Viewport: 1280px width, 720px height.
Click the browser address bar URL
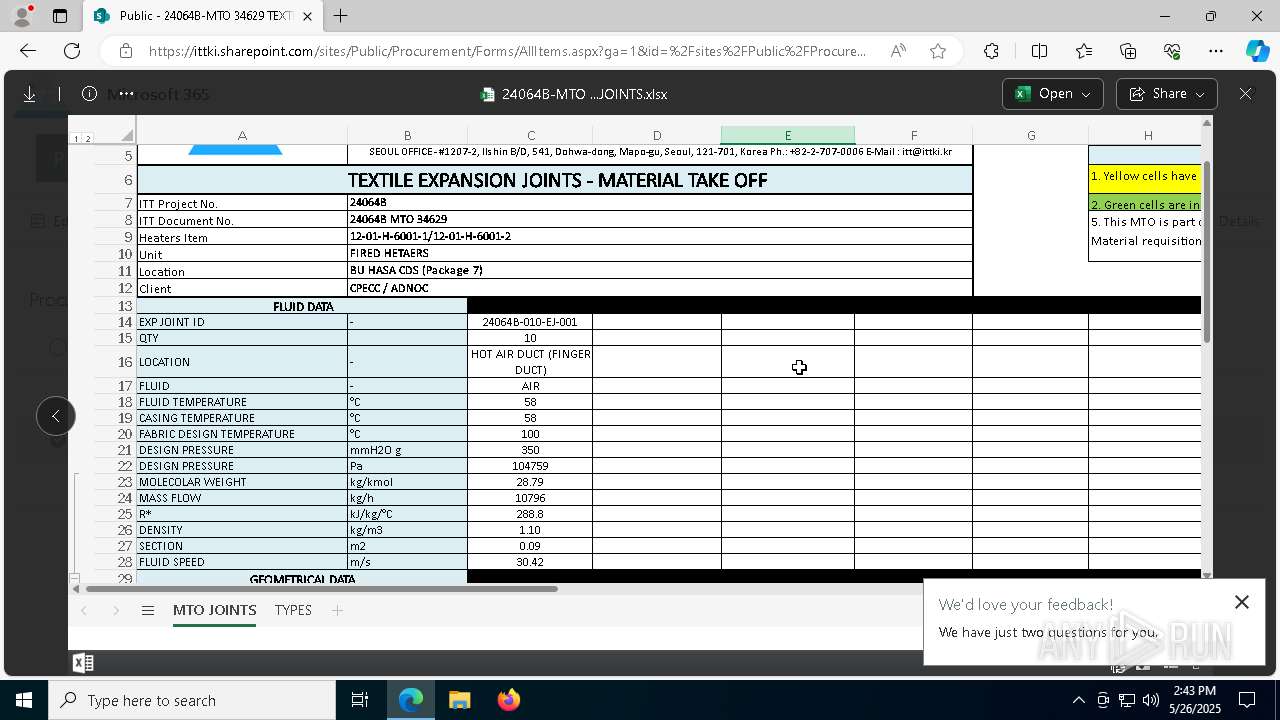click(x=507, y=51)
